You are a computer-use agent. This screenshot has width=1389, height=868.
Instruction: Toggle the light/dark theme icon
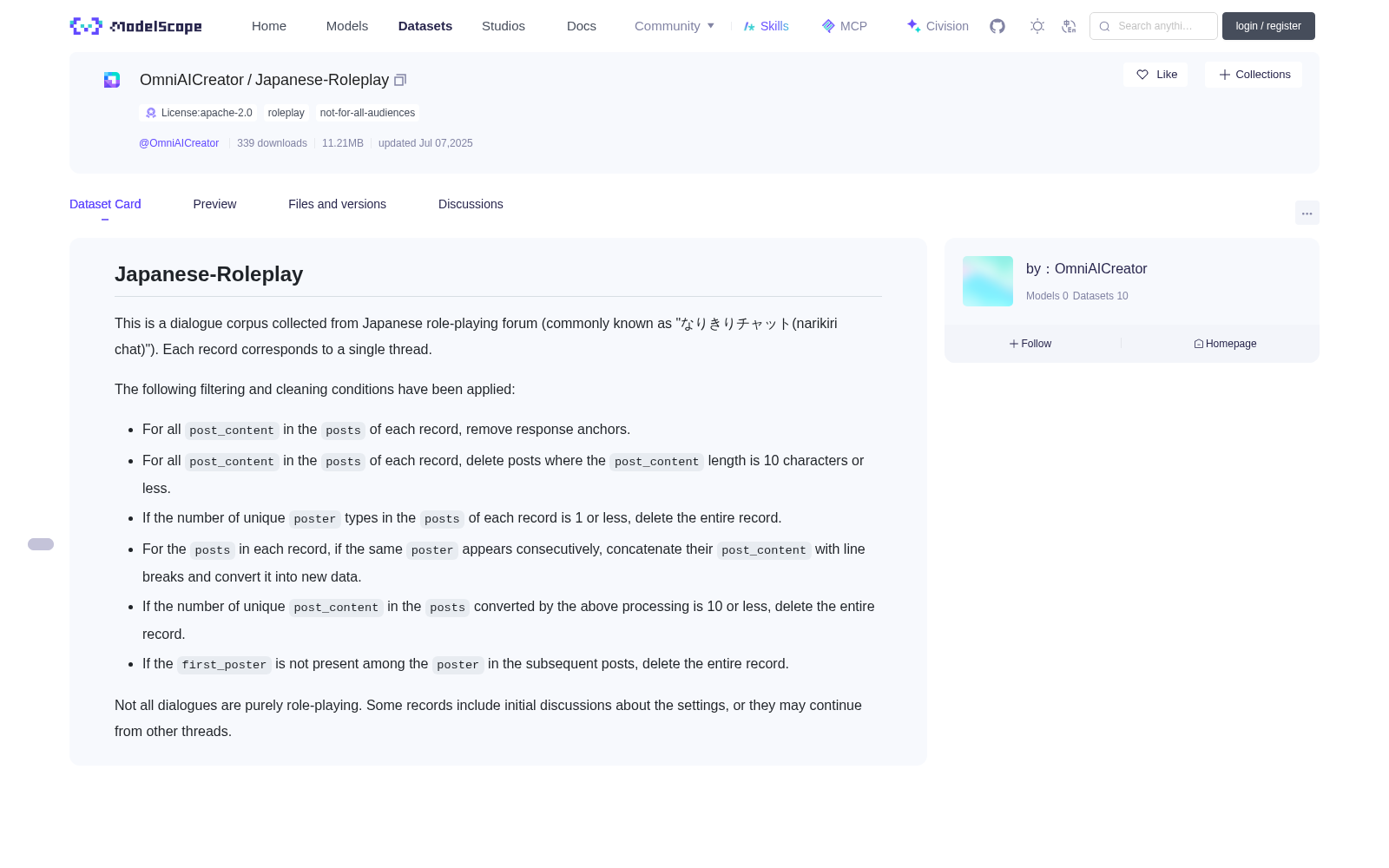coord(1037,26)
